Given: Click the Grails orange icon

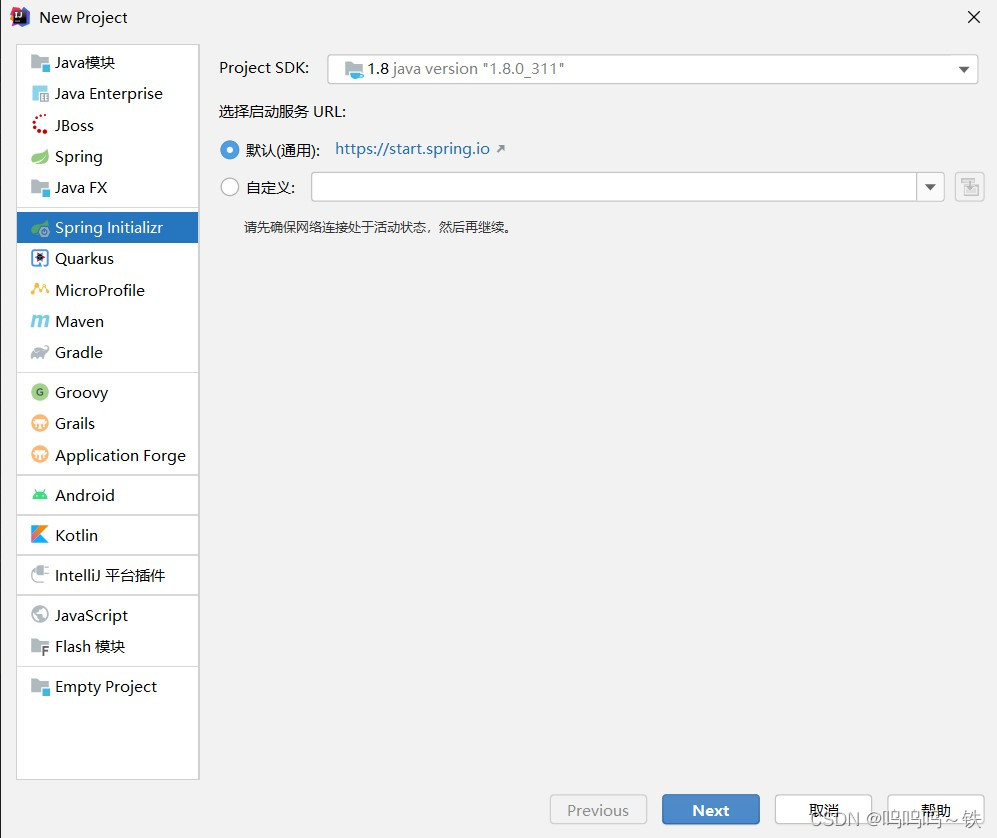Looking at the screenshot, I should 40,423.
